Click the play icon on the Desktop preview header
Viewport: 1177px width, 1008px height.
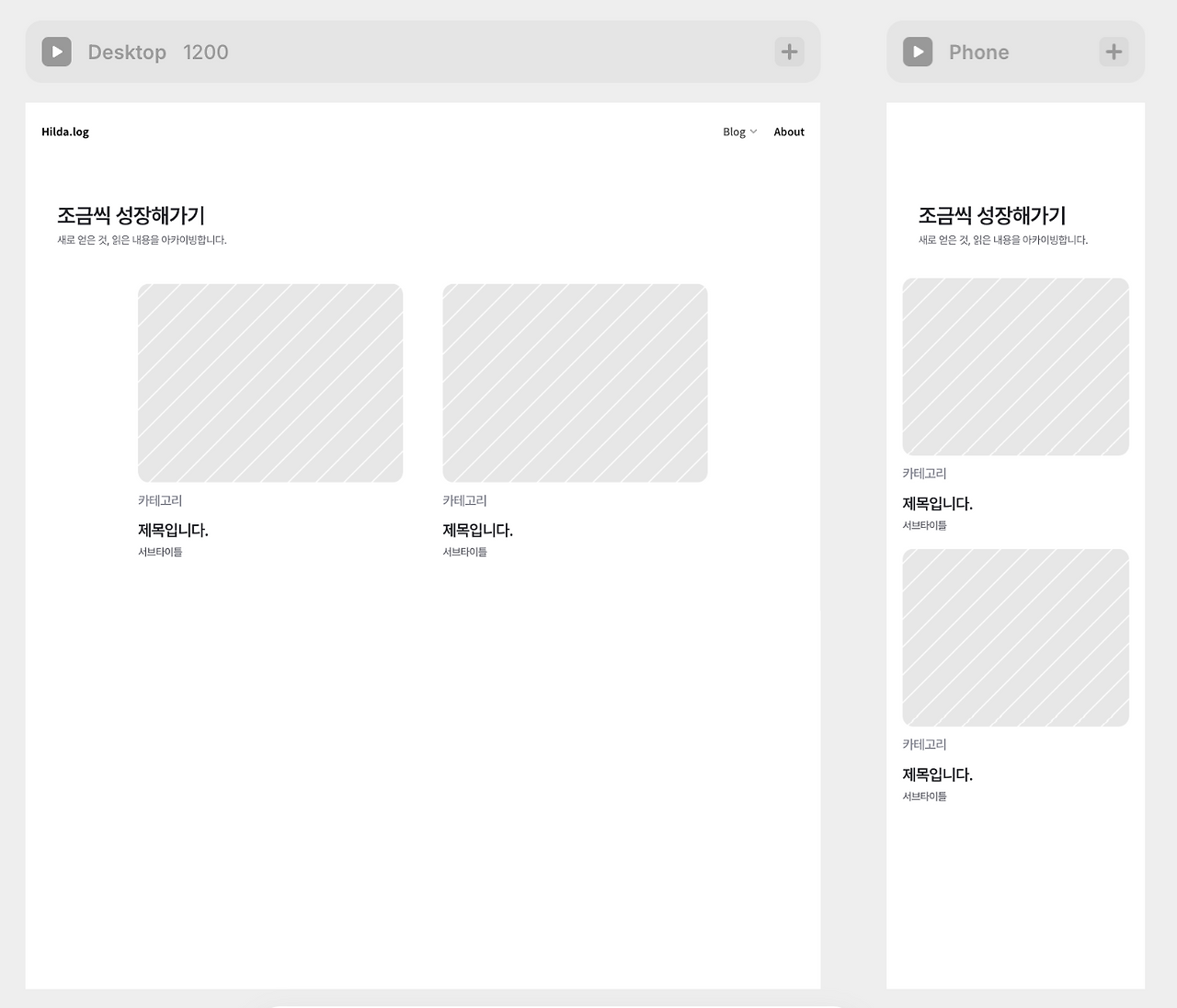coord(56,52)
